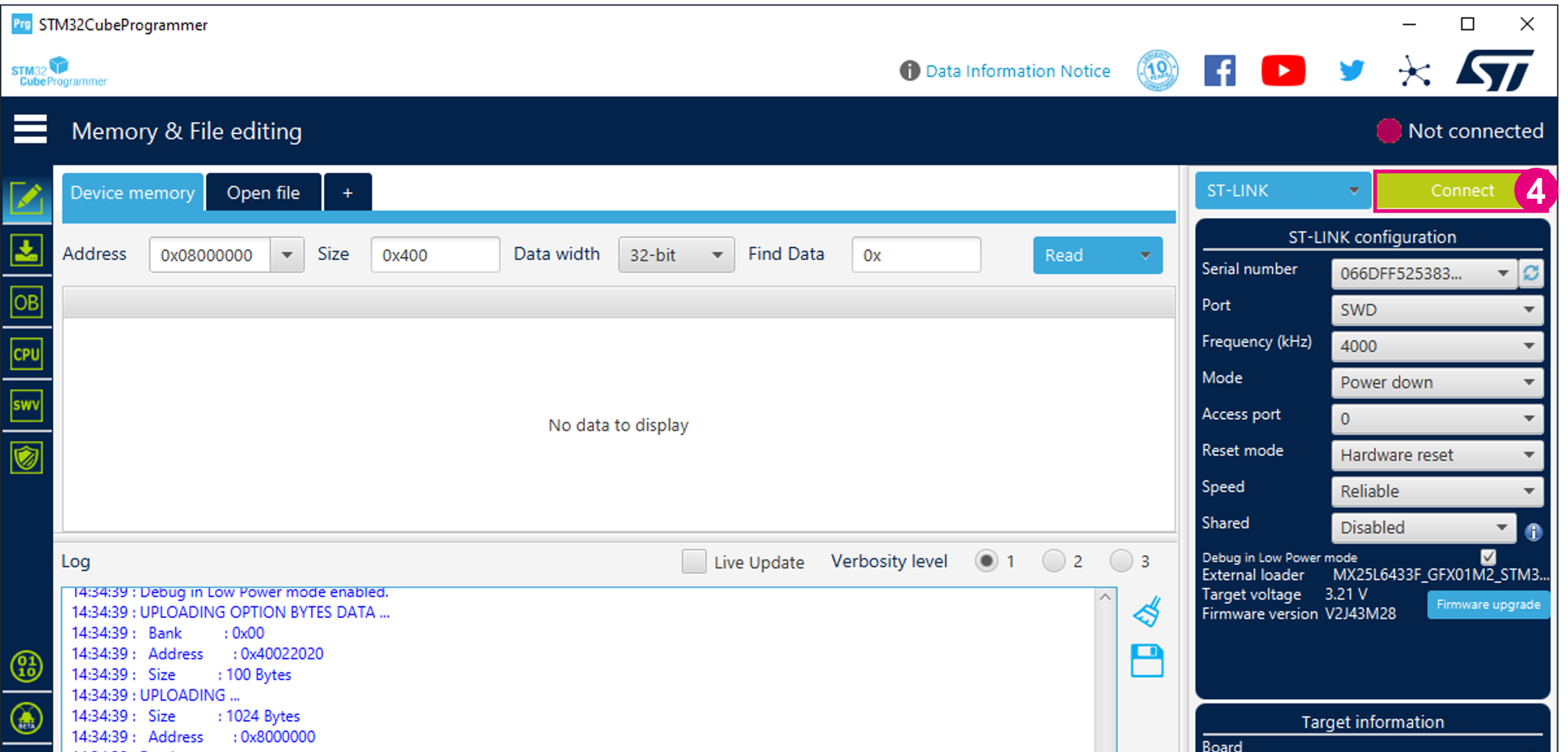This screenshot has height=752, width=1568.
Task: Open the Frequency 4000 dropdown
Action: click(1436, 346)
